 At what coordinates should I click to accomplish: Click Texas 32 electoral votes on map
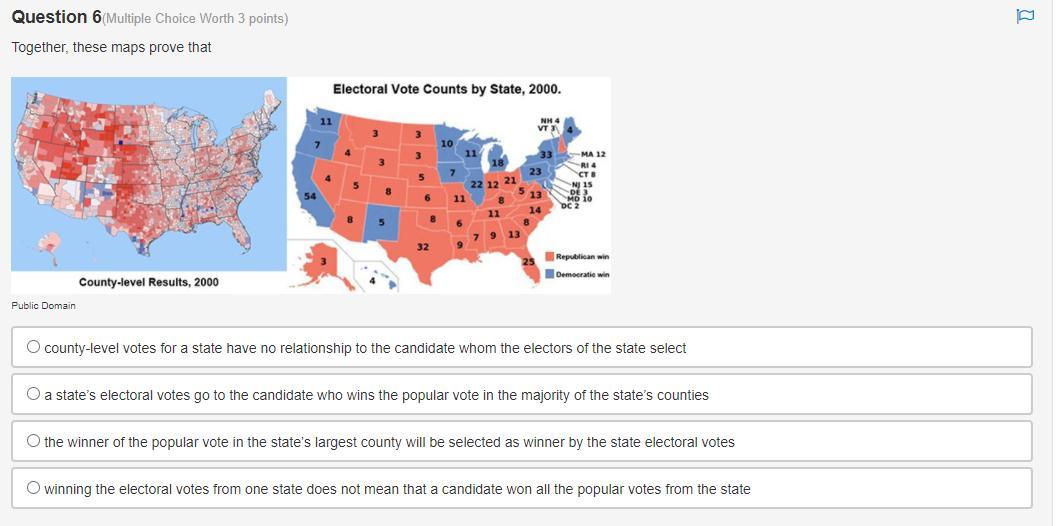(x=423, y=246)
